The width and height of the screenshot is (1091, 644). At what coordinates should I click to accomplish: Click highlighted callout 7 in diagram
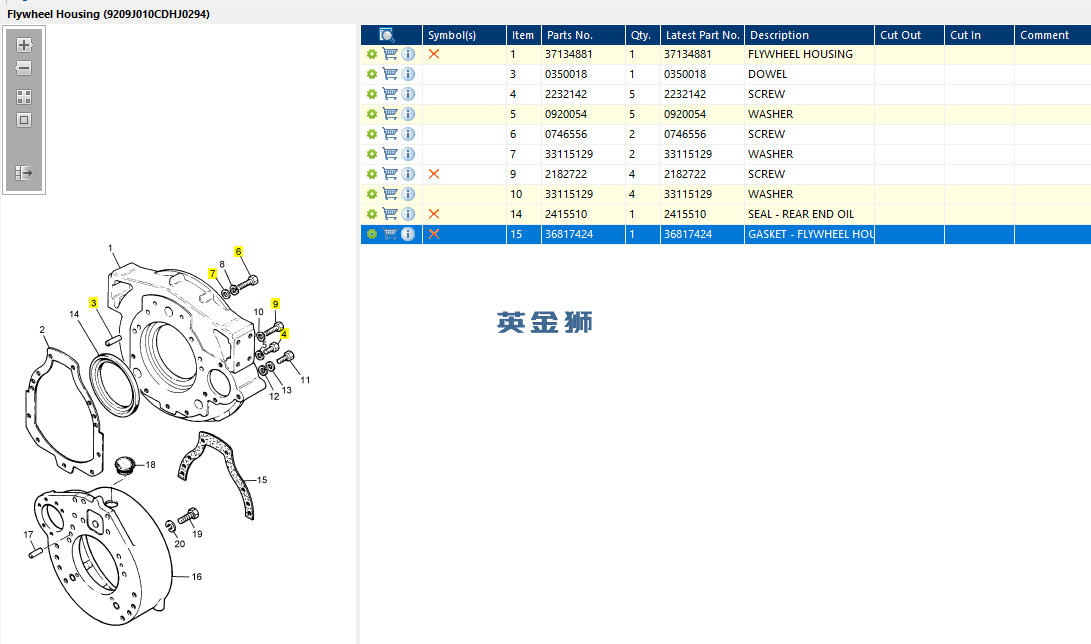(x=213, y=274)
